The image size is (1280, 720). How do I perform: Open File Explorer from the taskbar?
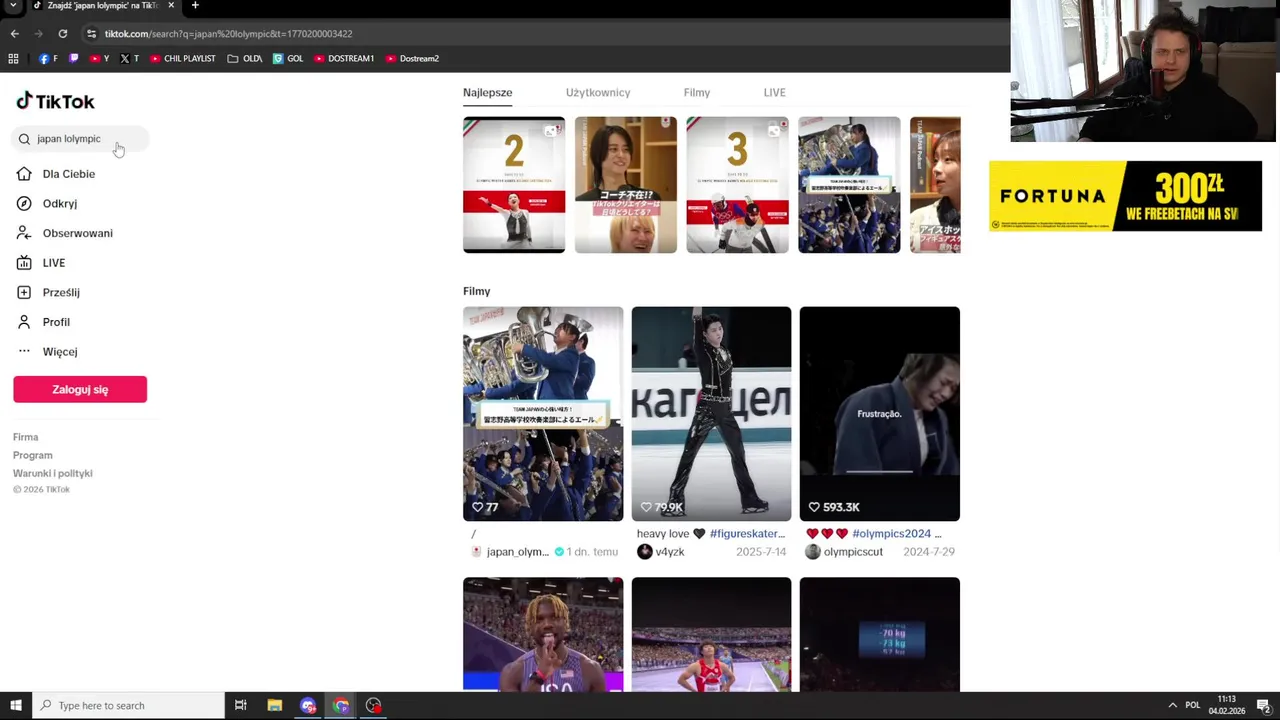click(x=275, y=705)
